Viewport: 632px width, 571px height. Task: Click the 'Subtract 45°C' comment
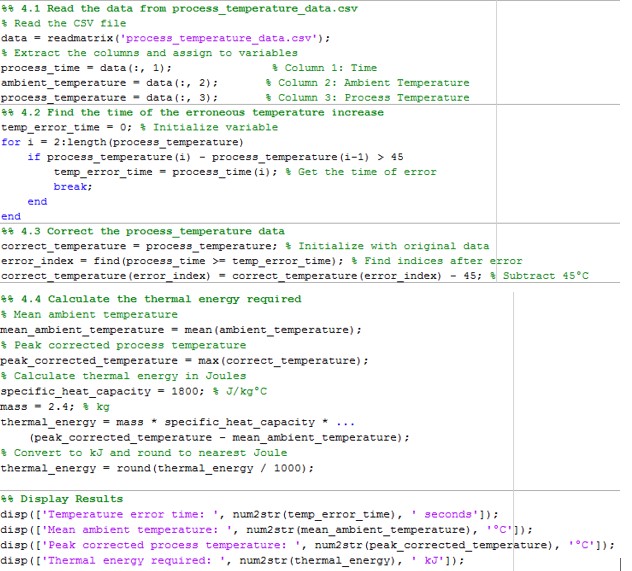[x=550, y=275]
